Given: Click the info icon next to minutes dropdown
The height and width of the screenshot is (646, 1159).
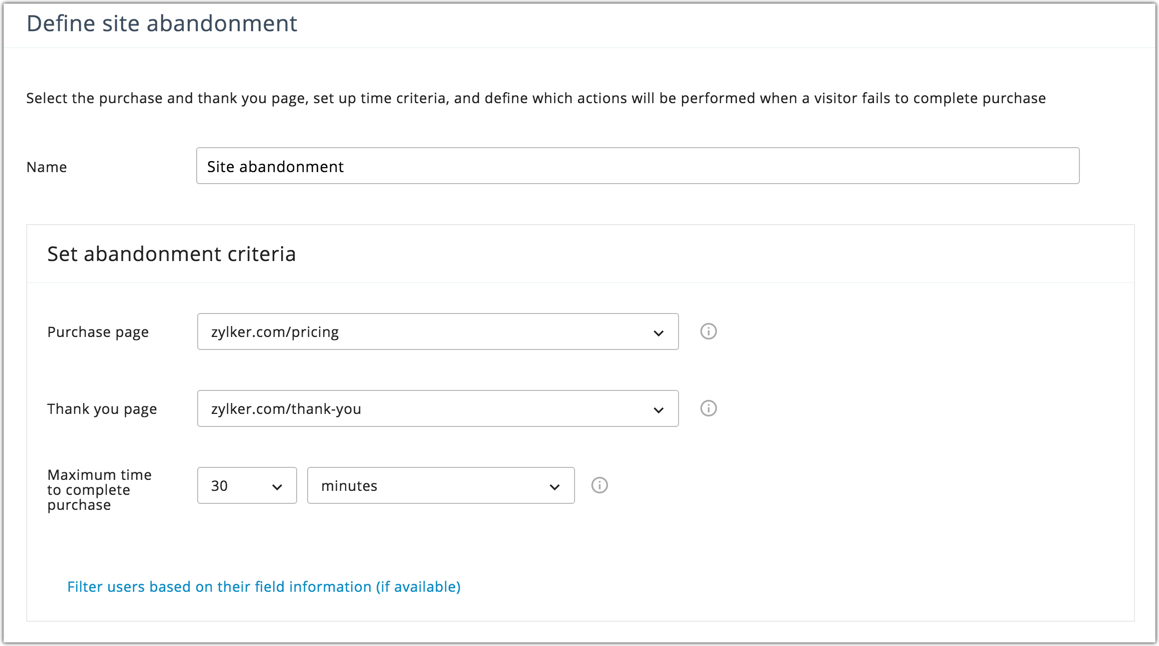Looking at the screenshot, I should [599, 486].
